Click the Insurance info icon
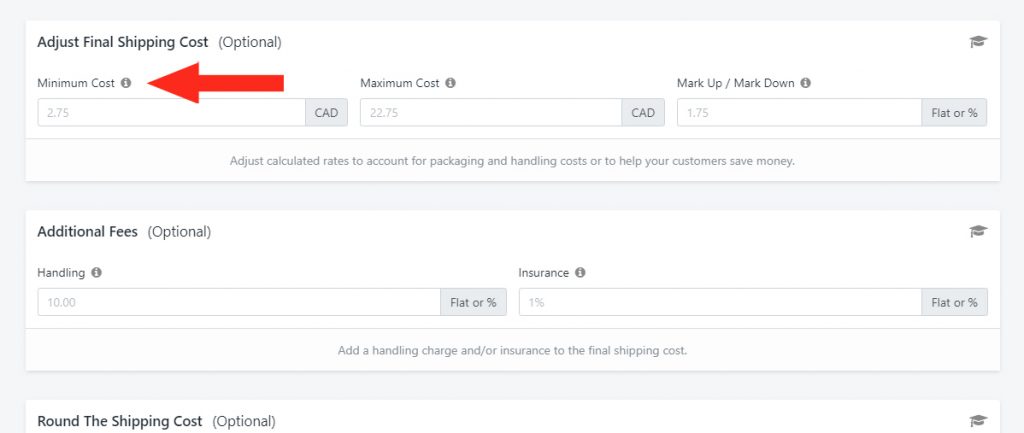The height and width of the screenshot is (433, 1024). pyautogui.click(x=581, y=272)
